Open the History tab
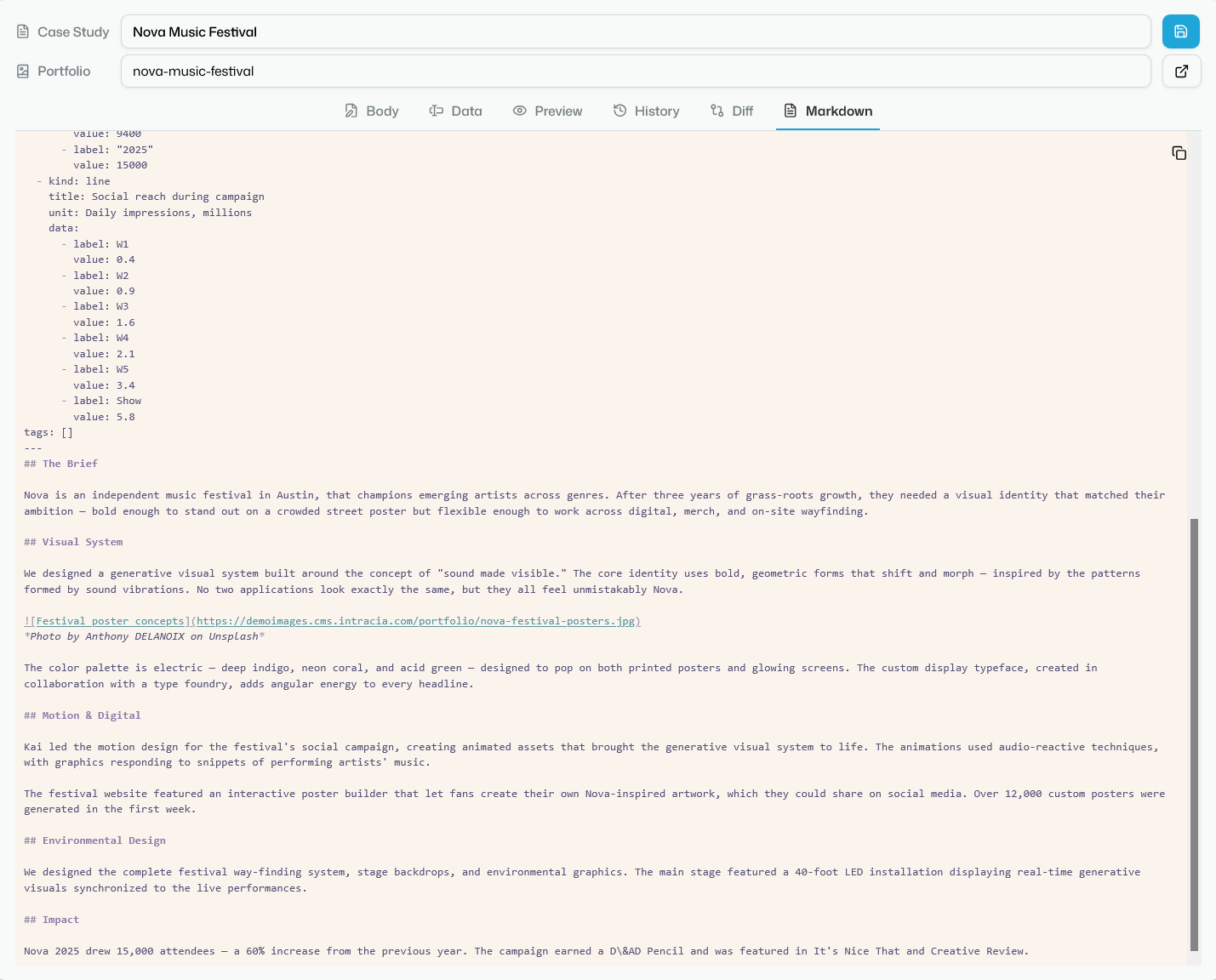Image resolution: width=1216 pixels, height=980 pixels. 647,111
